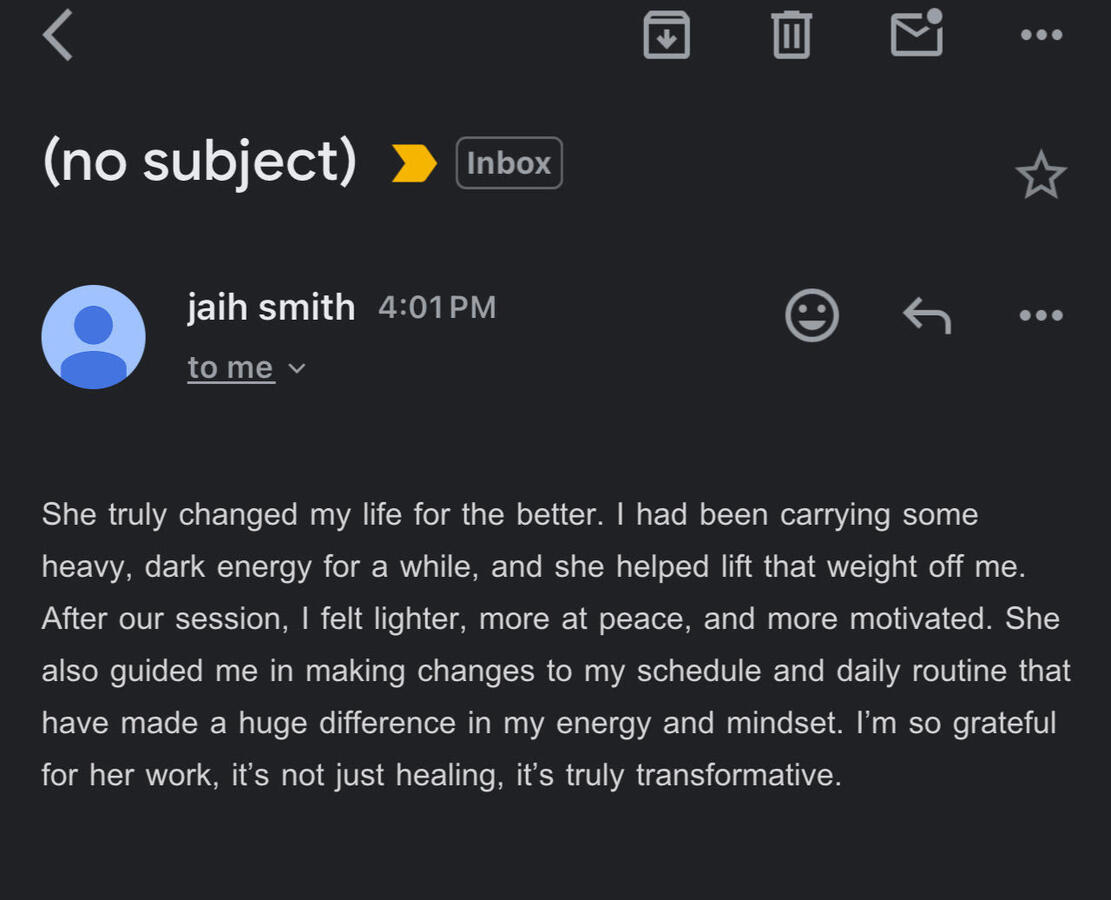Archive this email
The height and width of the screenshot is (900, 1111).
[x=666, y=36]
